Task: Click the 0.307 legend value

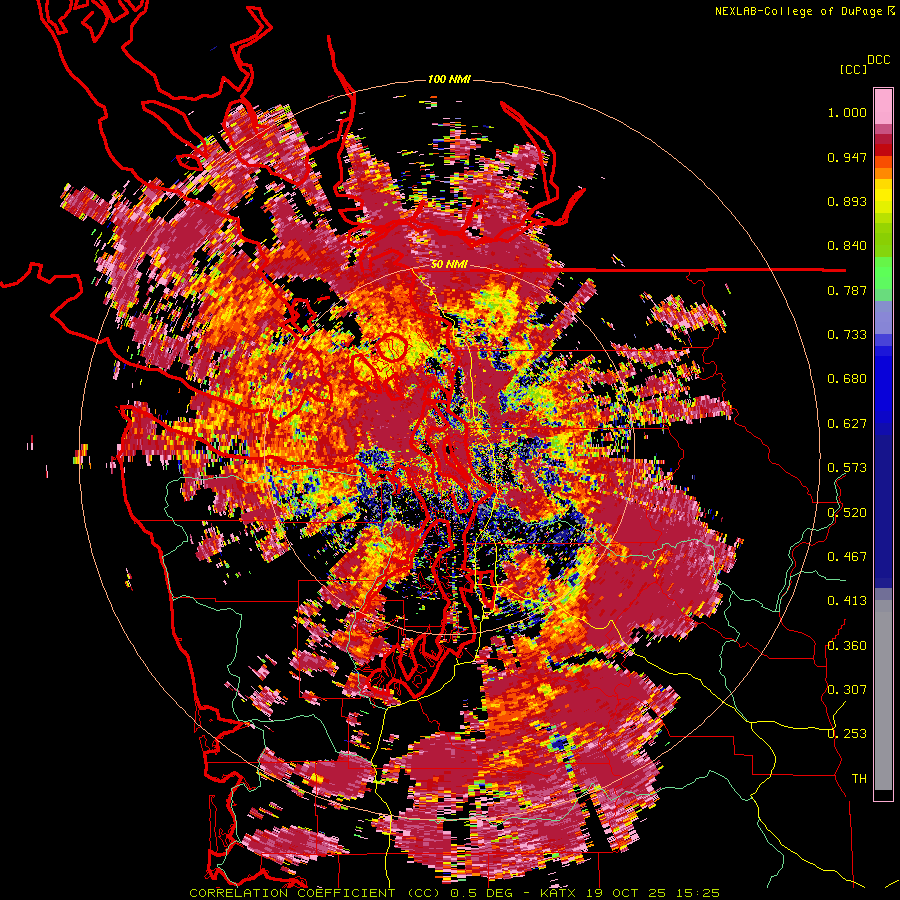Action: (x=847, y=689)
